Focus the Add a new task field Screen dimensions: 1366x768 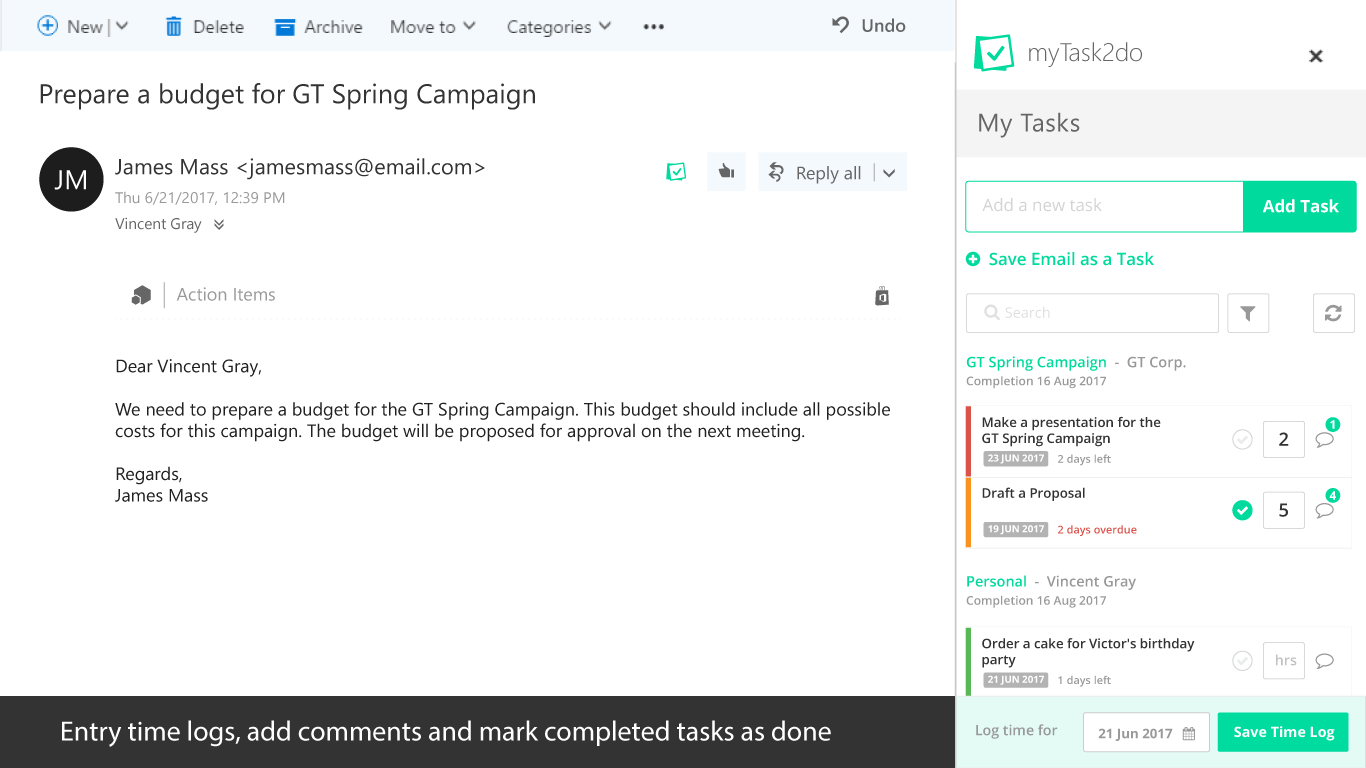[1104, 206]
